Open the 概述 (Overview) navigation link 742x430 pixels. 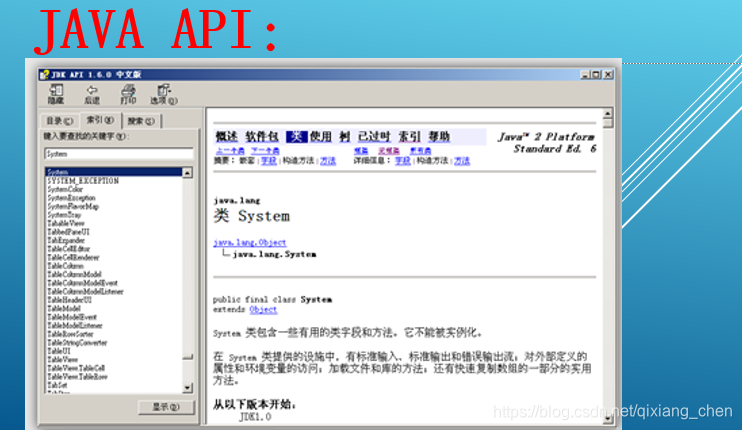227,137
